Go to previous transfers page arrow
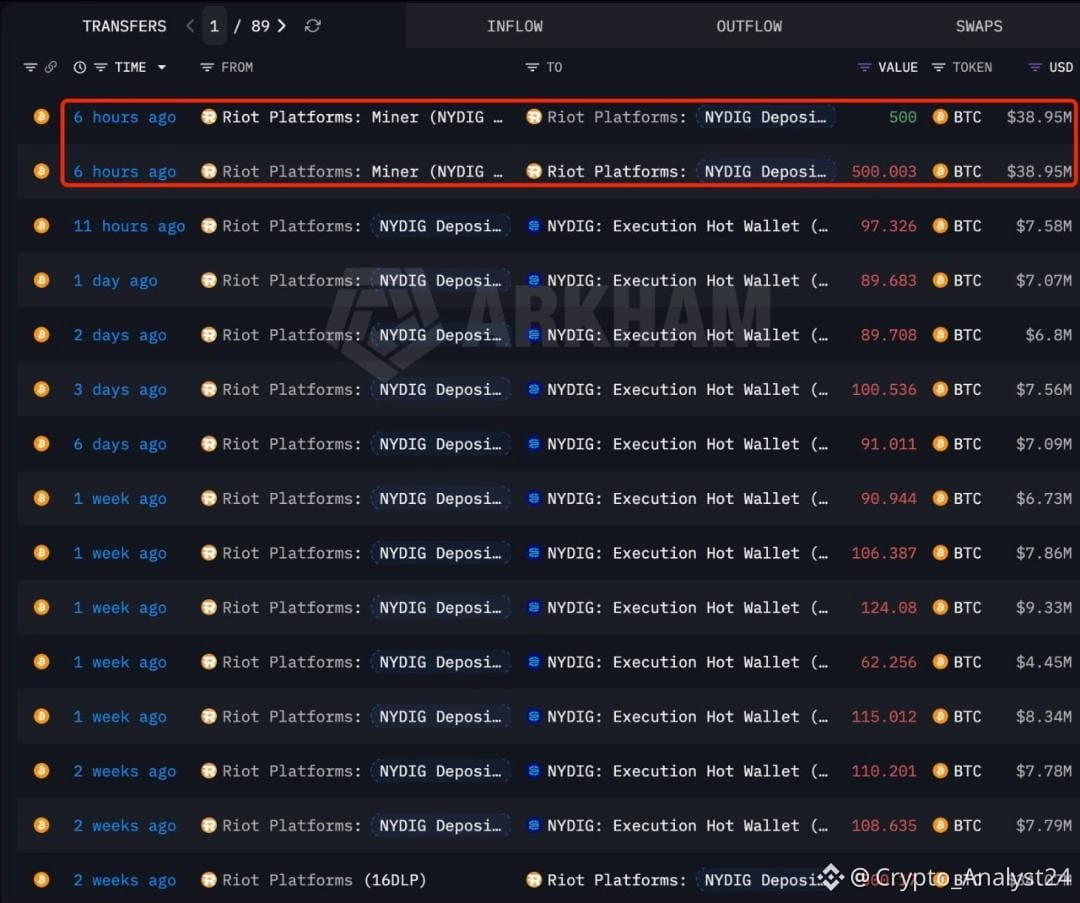The height and width of the screenshot is (903, 1080). click(x=190, y=26)
